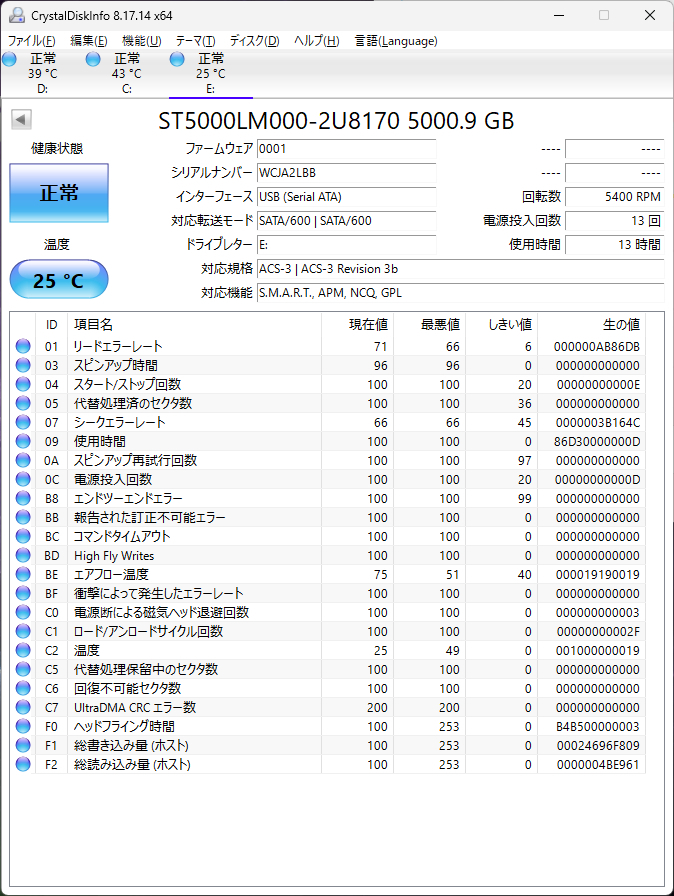Image resolution: width=674 pixels, height=896 pixels.
Task: Open the 機能(U) menu
Action: (141, 41)
